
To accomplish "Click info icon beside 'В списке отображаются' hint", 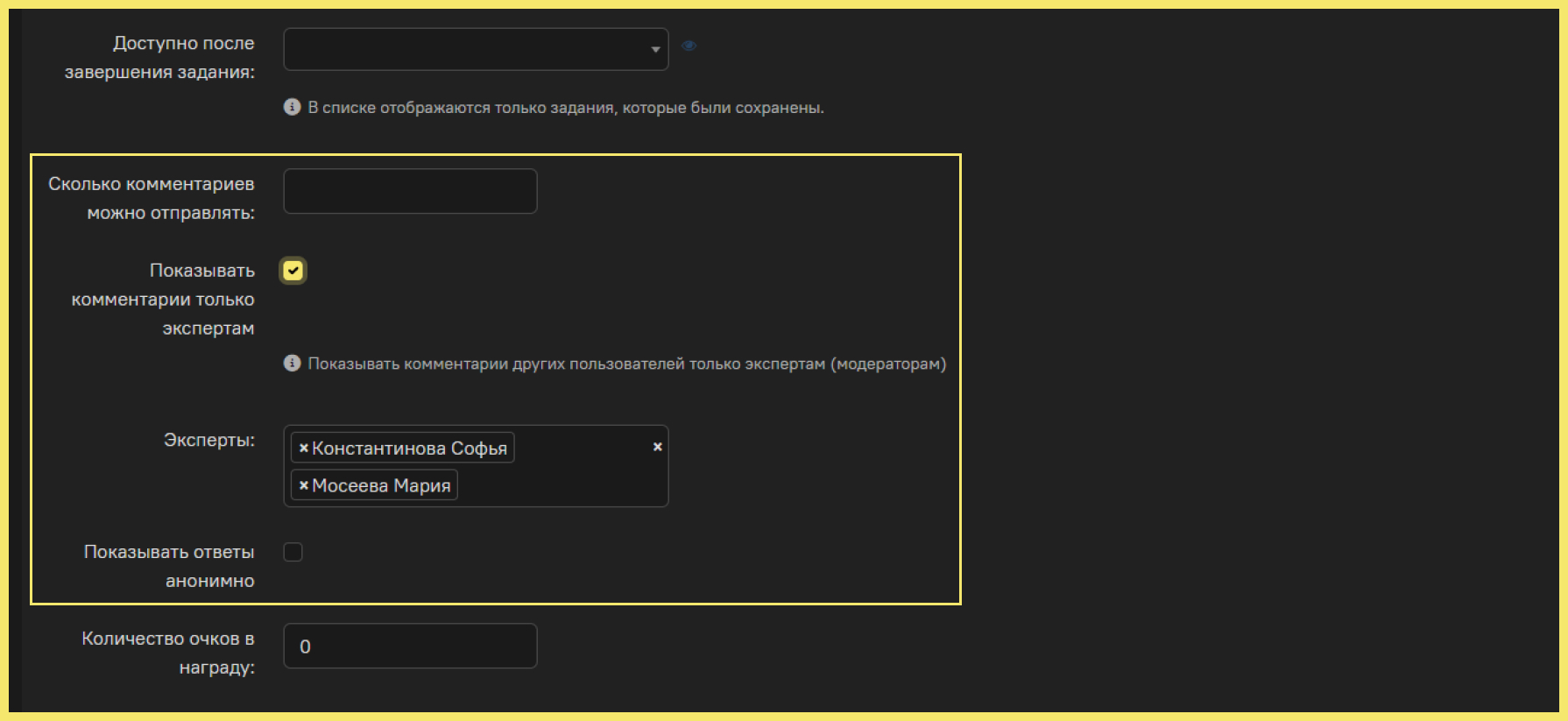I will (x=293, y=107).
